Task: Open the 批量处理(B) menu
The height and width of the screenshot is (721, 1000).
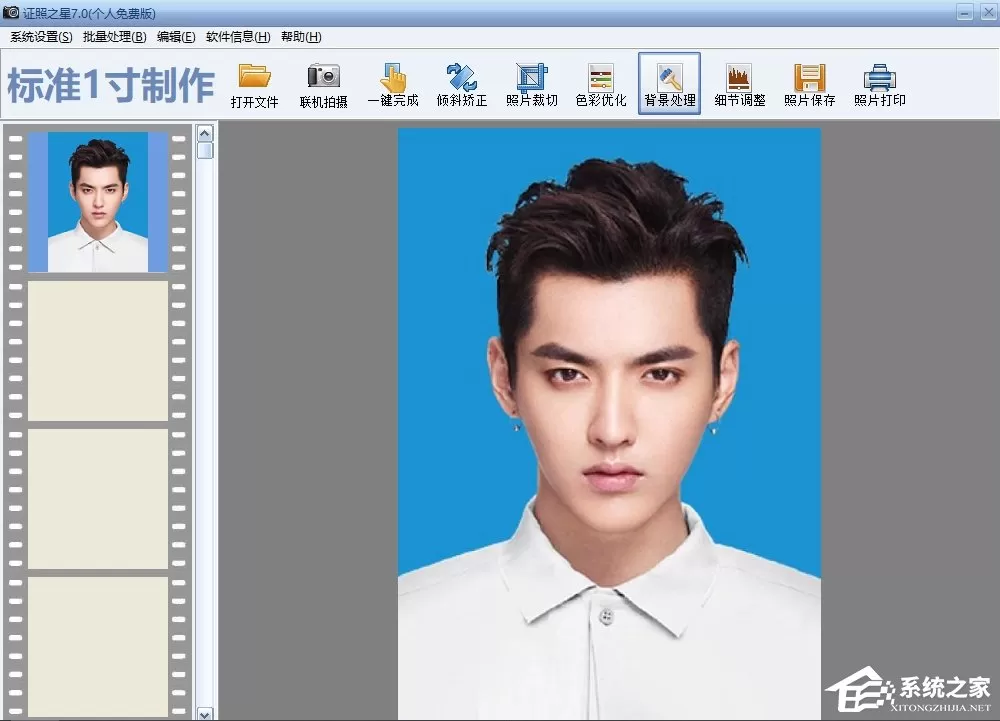Action: point(114,37)
